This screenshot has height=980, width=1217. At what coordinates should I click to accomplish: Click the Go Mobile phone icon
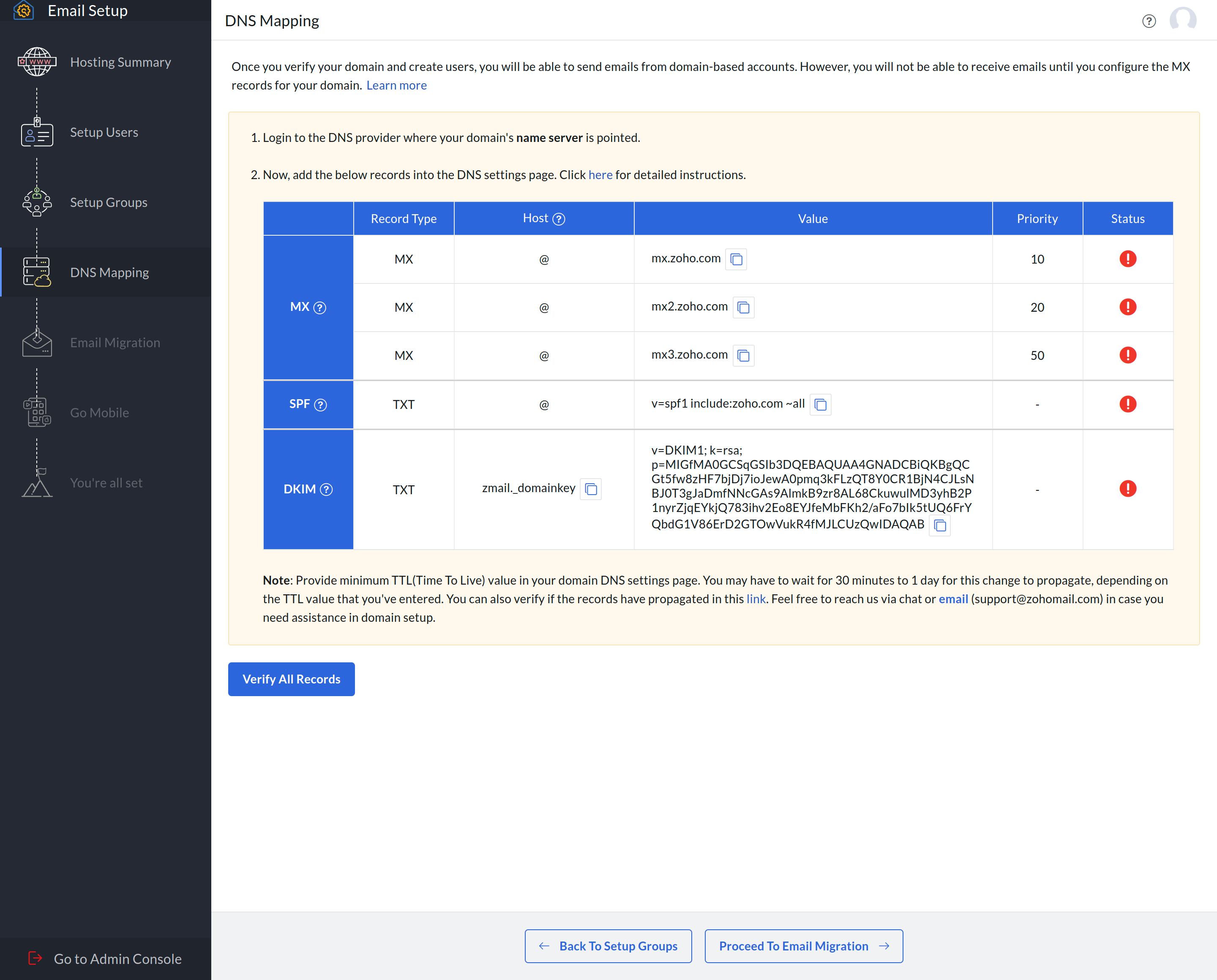(37, 413)
